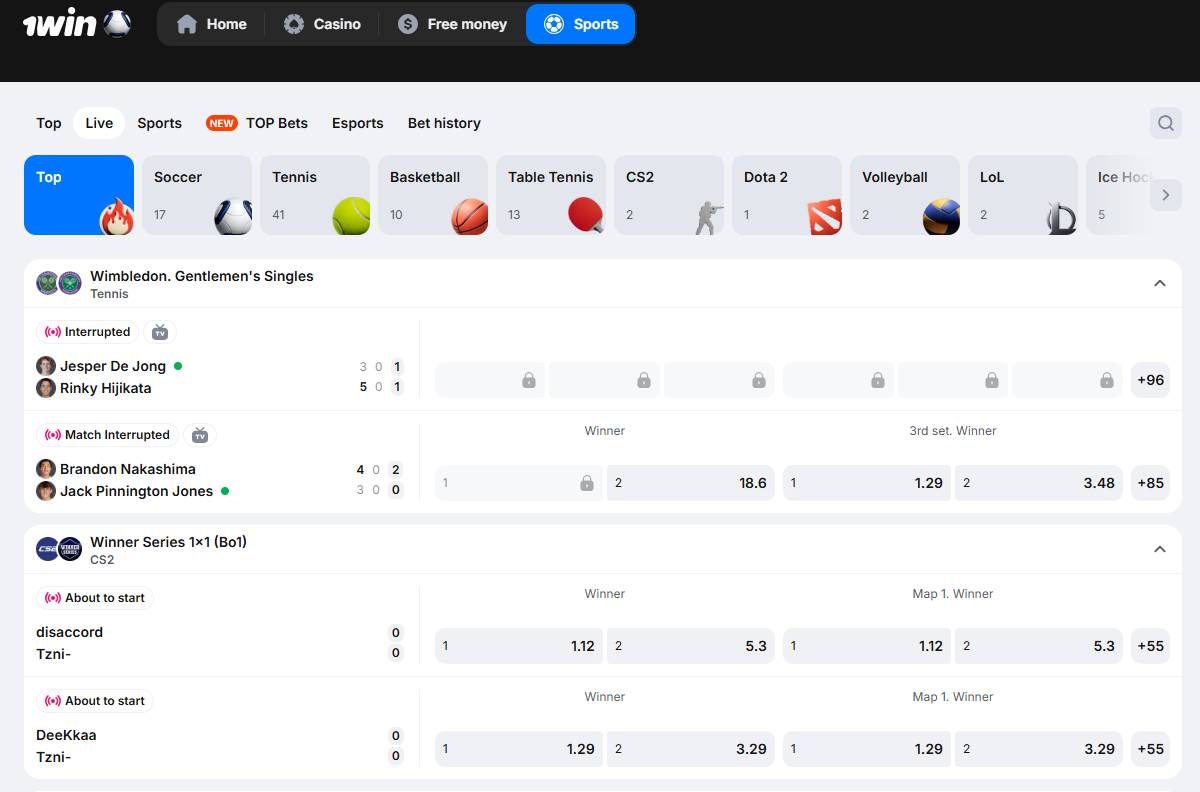1200x792 pixels.
Task: Click the Wimbledon tournament logo
Action: [x=59, y=283]
